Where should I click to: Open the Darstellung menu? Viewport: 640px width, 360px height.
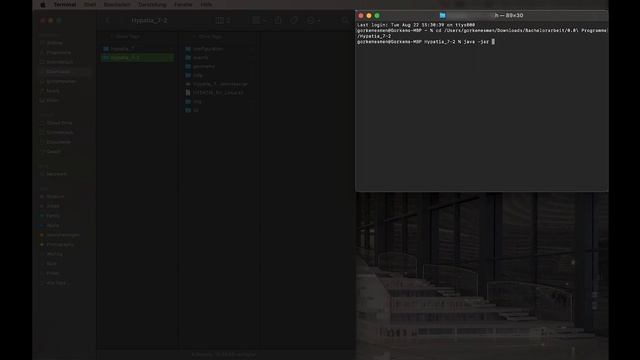(152, 4)
